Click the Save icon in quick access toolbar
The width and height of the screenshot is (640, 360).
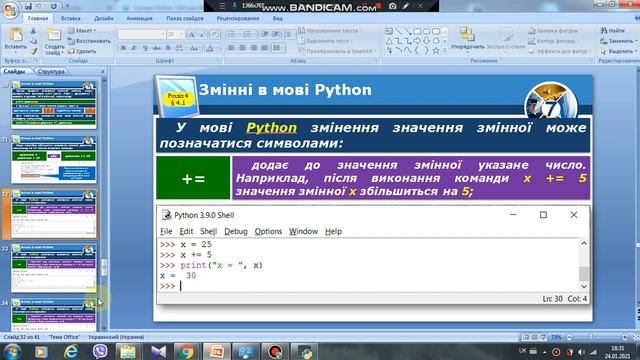click(x=28, y=6)
